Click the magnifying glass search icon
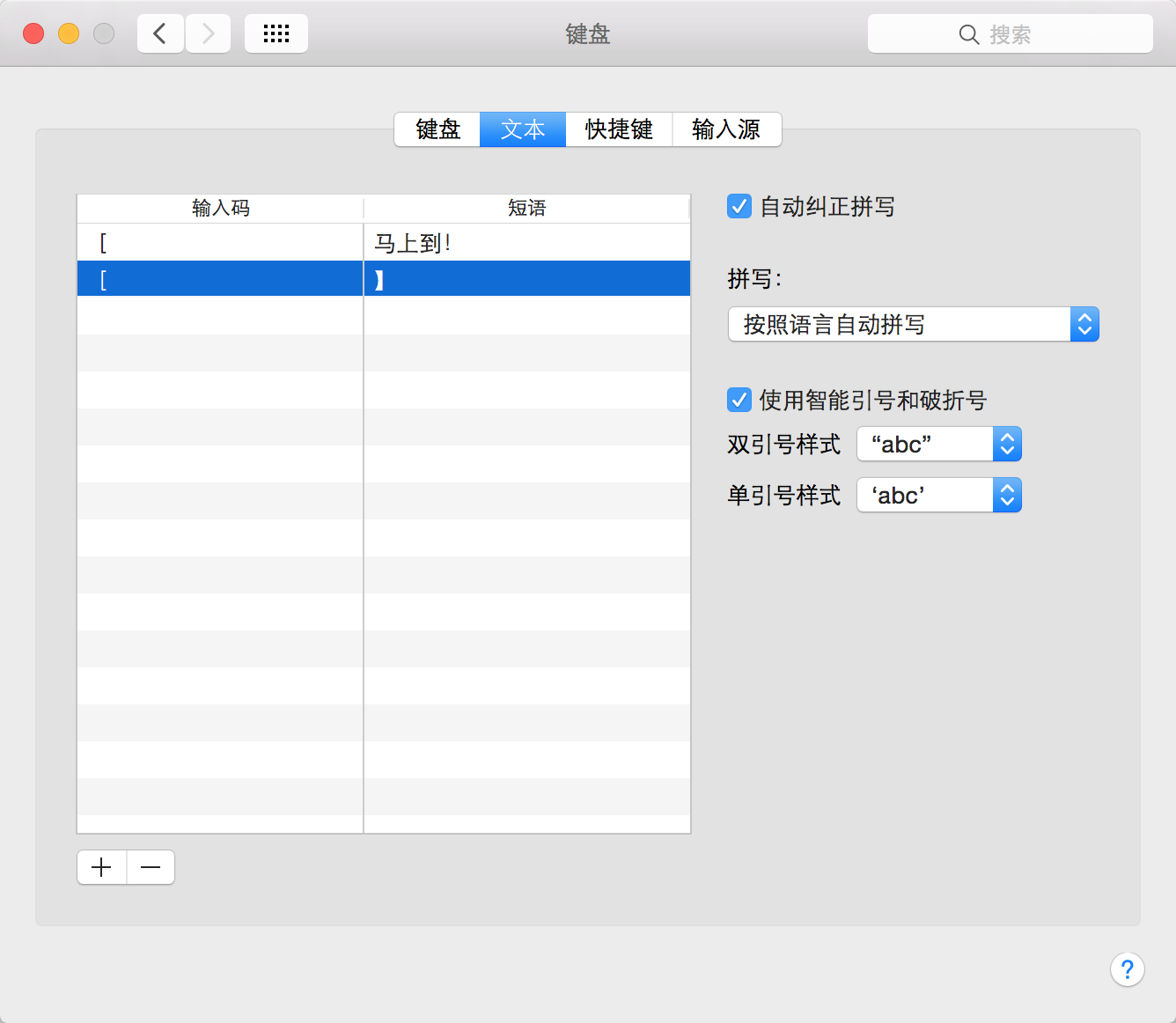 [968, 34]
